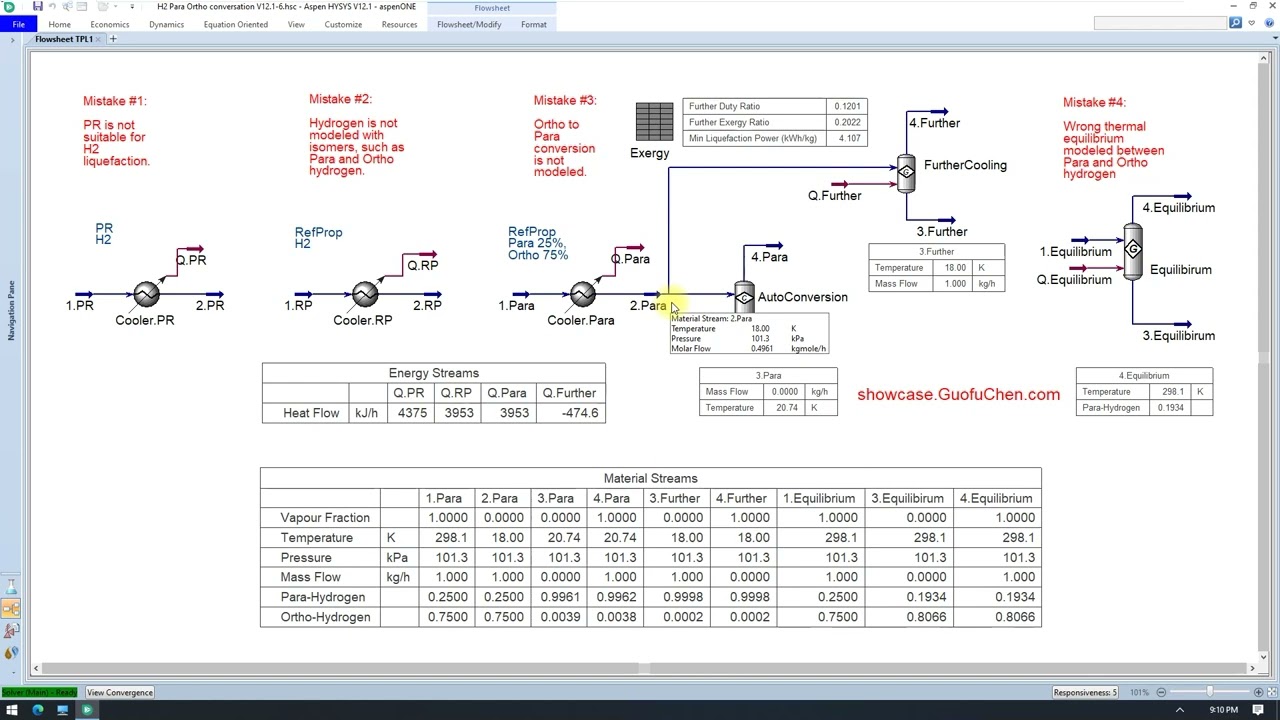Click showcase.GuofuChen.com link text

point(958,394)
